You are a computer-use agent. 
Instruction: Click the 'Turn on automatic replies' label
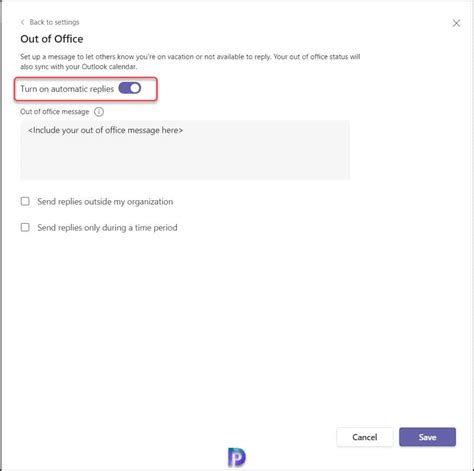(x=67, y=89)
